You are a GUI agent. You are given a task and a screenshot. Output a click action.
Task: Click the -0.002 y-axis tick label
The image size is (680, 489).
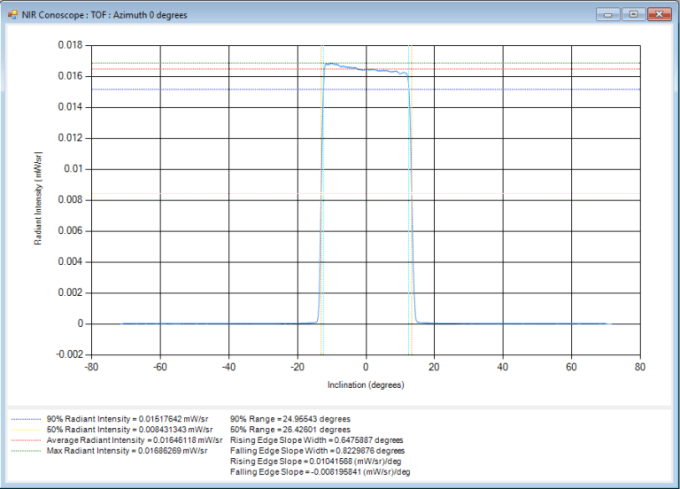coord(69,355)
